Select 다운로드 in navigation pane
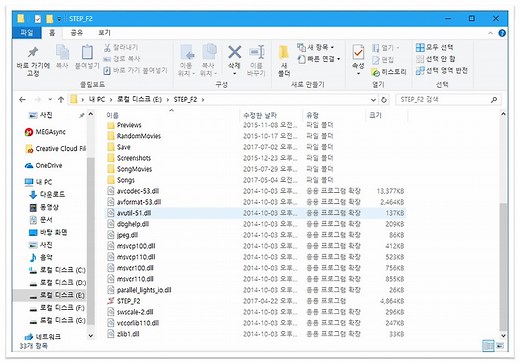The height and width of the screenshot is (363, 520). pos(47,194)
